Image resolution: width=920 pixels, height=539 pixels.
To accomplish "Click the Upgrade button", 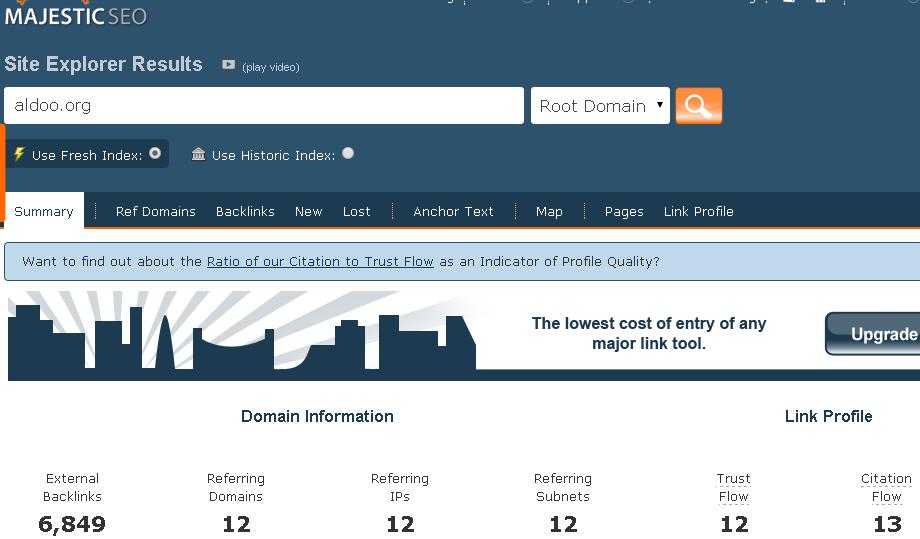I will (873, 334).
